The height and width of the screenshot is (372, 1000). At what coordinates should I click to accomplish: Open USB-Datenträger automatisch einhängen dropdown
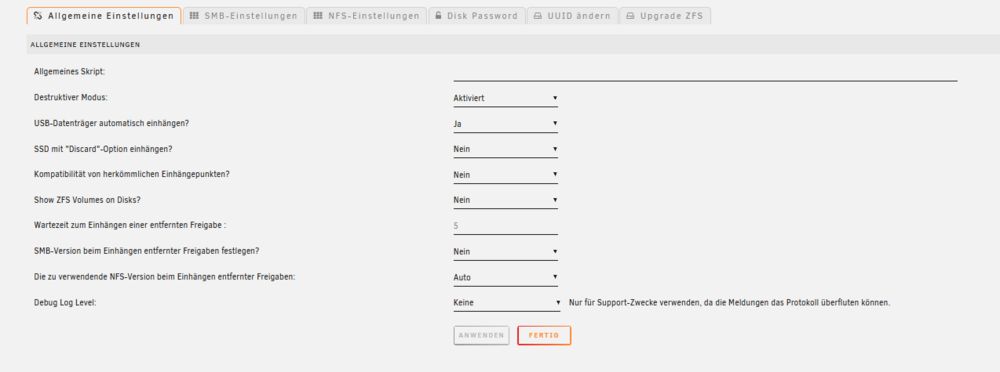click(506, 124)
